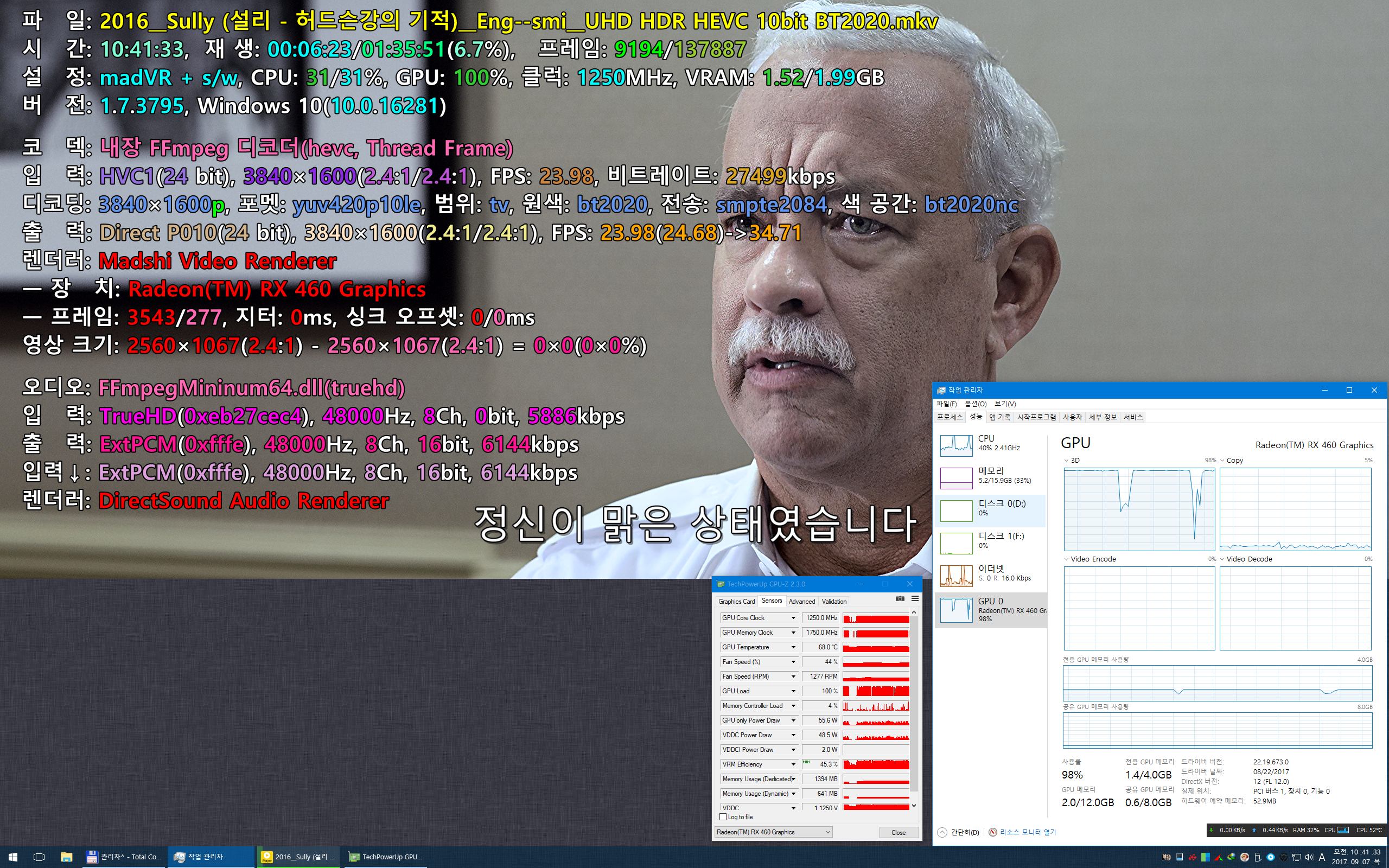
Task: Click the green-blue squares tray icon
Action: 1206,857
